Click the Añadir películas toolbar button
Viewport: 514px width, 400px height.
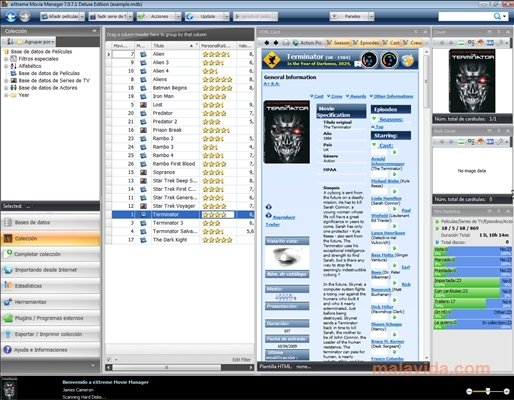[x=60, y=16]
